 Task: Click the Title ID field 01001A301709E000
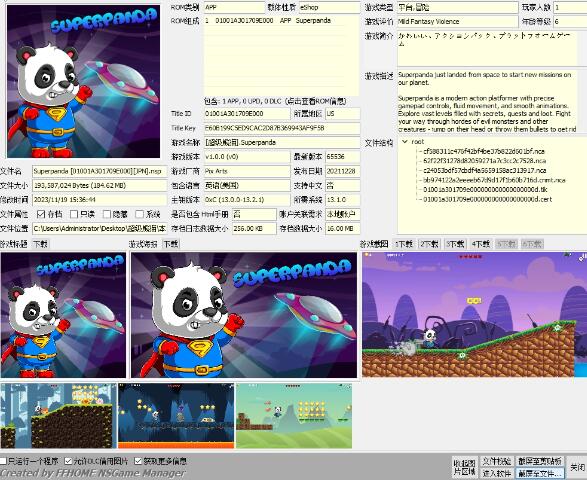click(x=247, y=113)
